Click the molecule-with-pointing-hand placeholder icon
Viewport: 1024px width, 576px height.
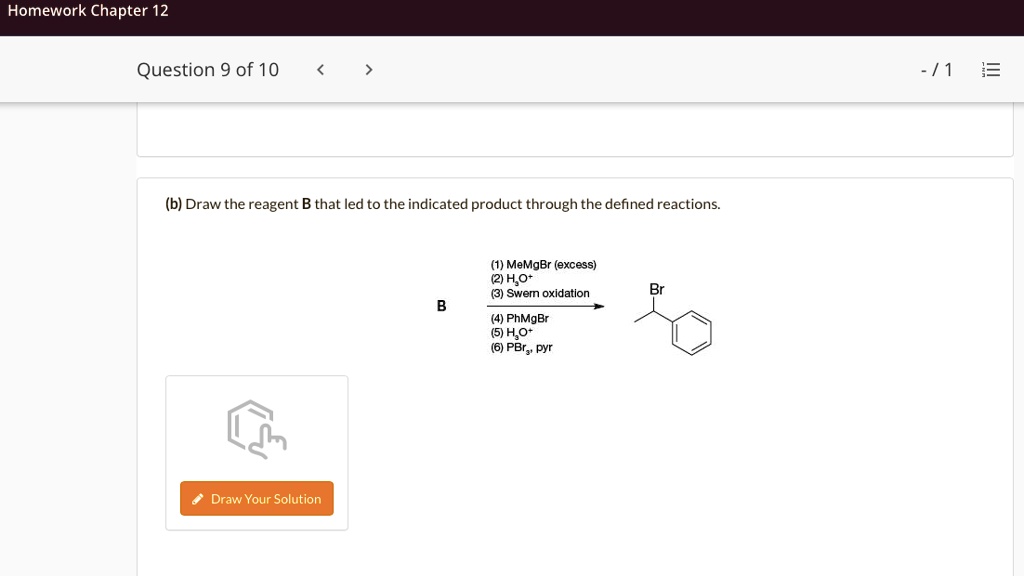tap(255, 428)
